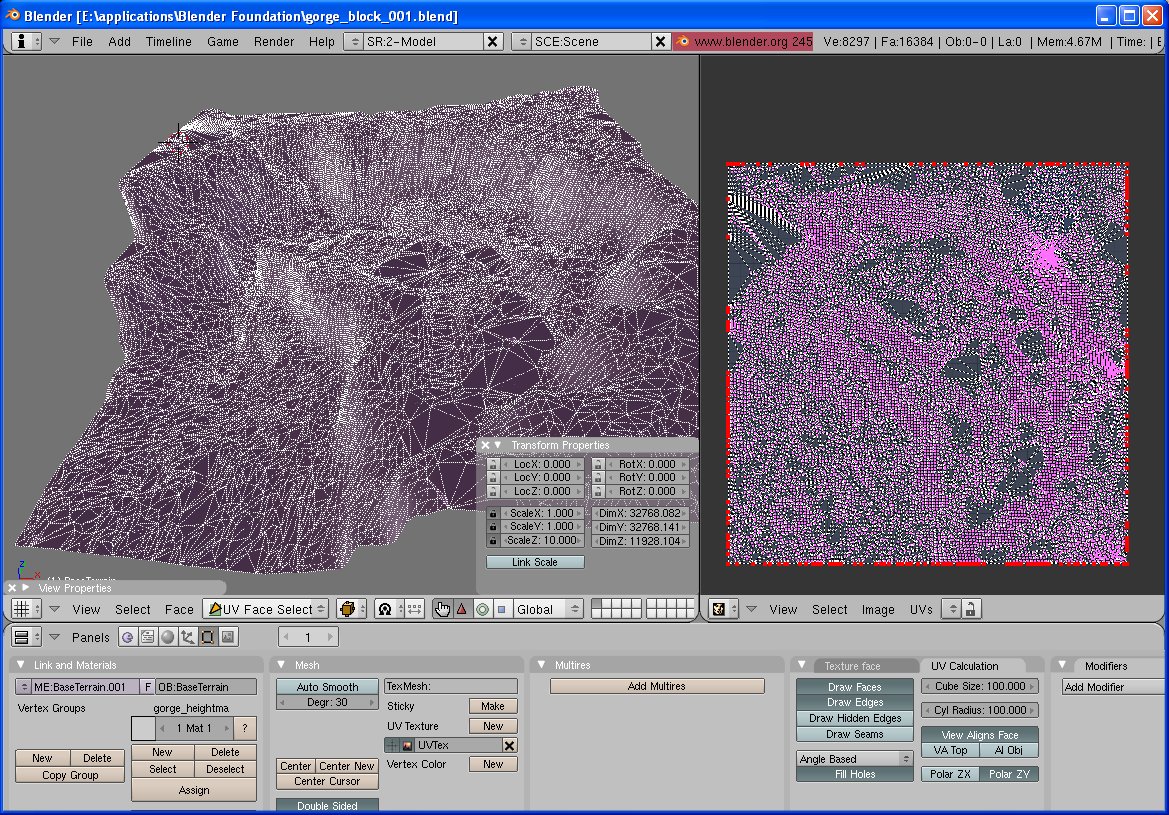Open the Render menu in top bar

pyautogui.click(x=273, y=41)
